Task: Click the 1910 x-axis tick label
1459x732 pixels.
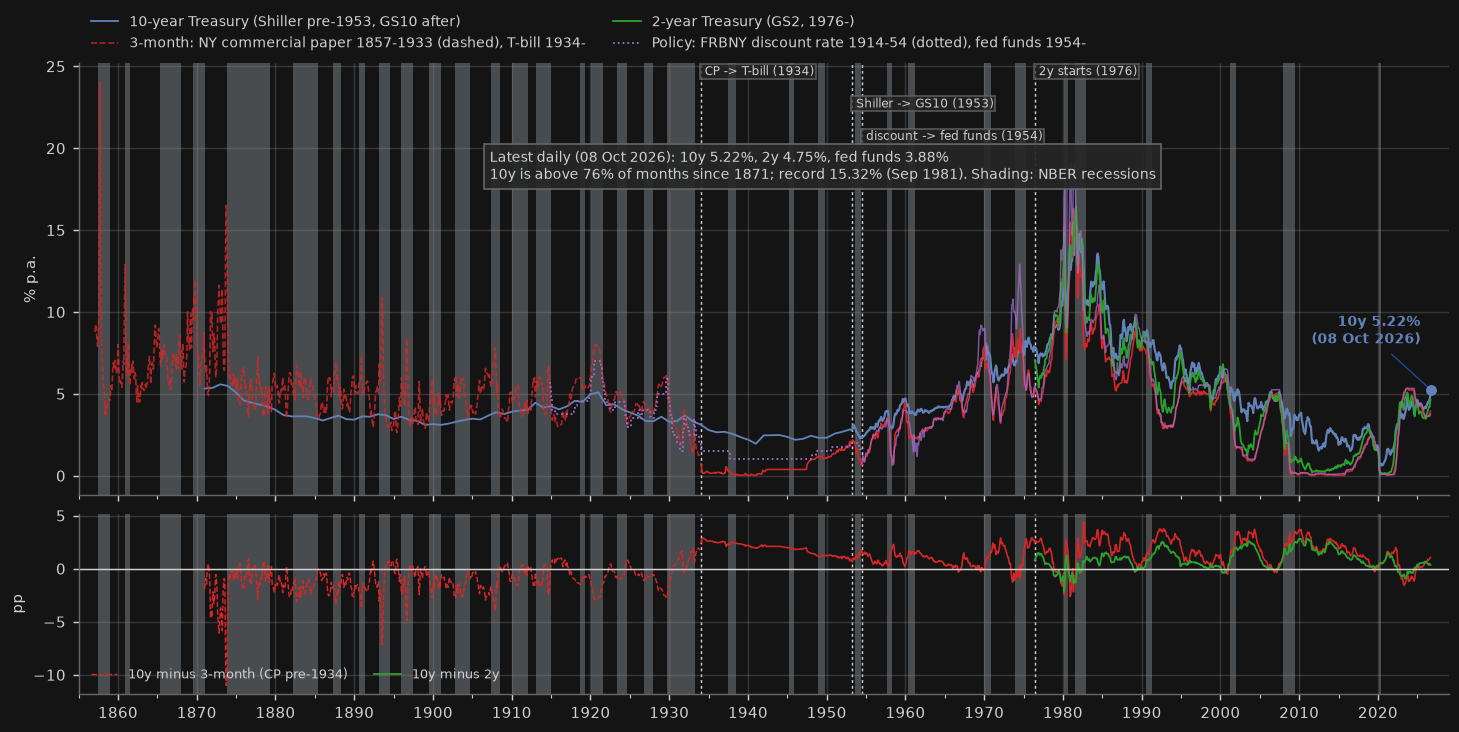Action: (512, 712)
